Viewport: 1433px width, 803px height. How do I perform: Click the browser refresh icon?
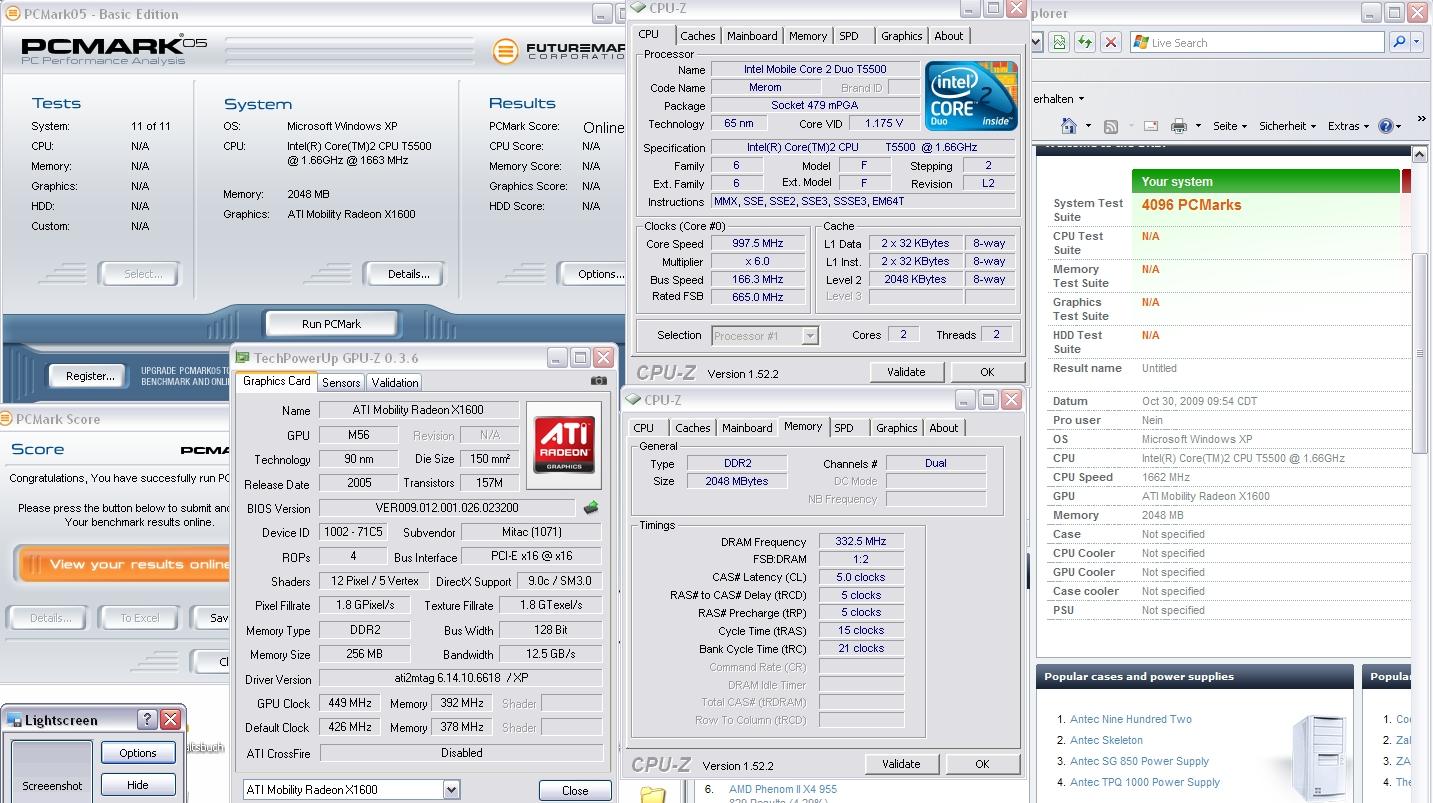(1085, 42)
